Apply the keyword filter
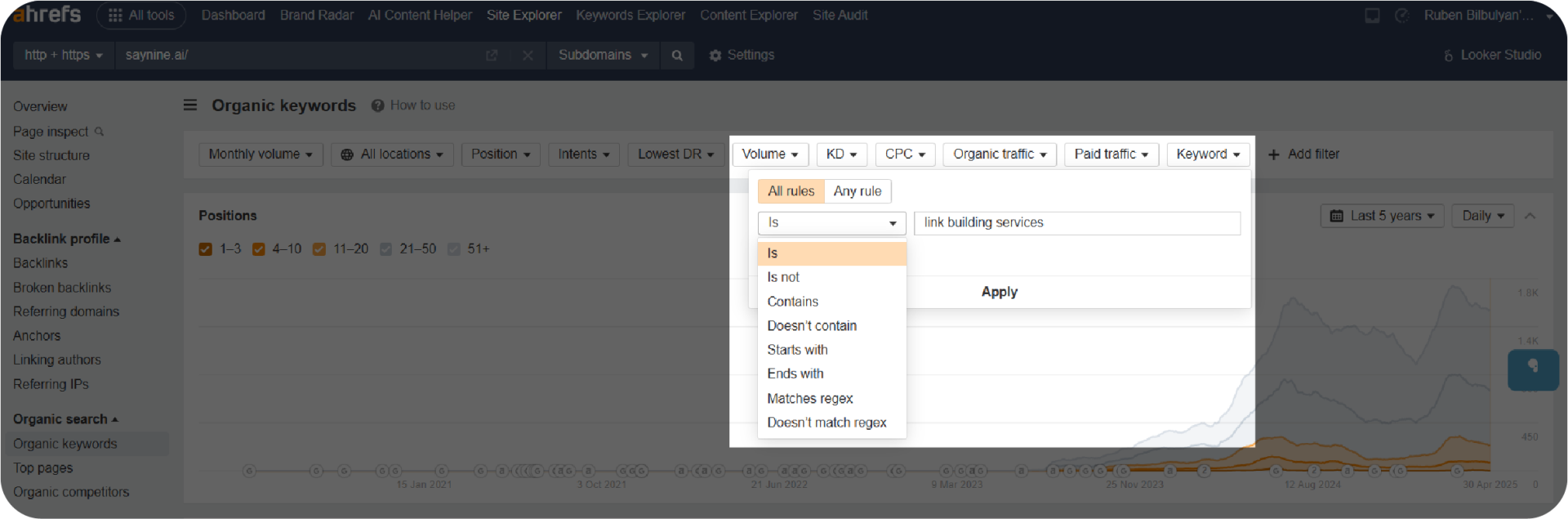Screen dimensions: 1568x519 coord(999,292)
